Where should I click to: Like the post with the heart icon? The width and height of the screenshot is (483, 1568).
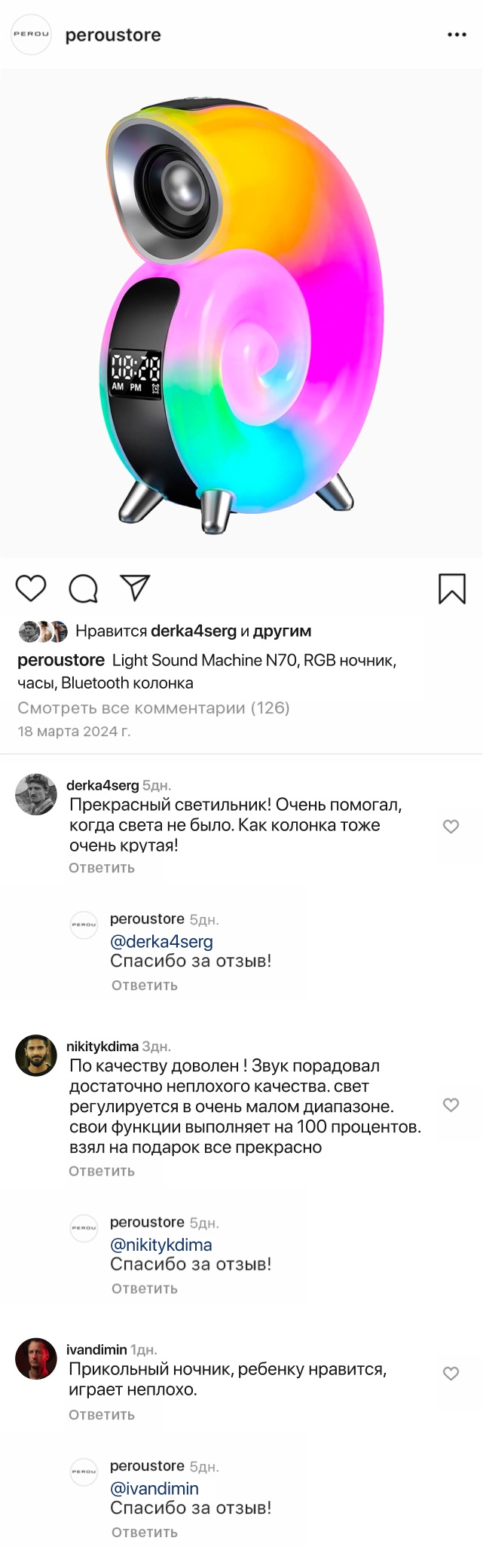point(31,588)
